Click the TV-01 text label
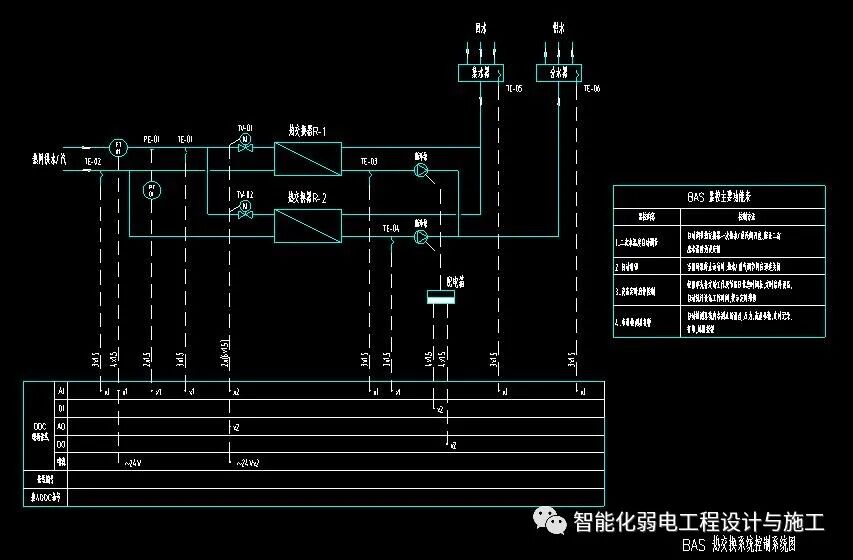The height and width of the screenshot is (560, 853). pyautogui.click(x=245, y=128)
